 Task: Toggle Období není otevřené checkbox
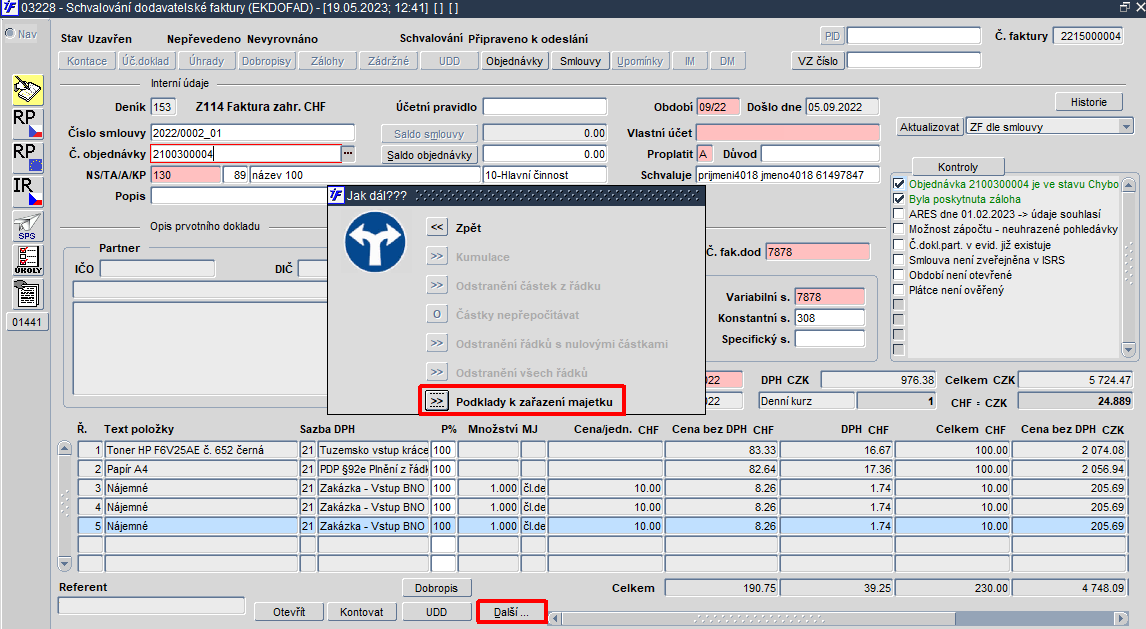pos(899,275)
